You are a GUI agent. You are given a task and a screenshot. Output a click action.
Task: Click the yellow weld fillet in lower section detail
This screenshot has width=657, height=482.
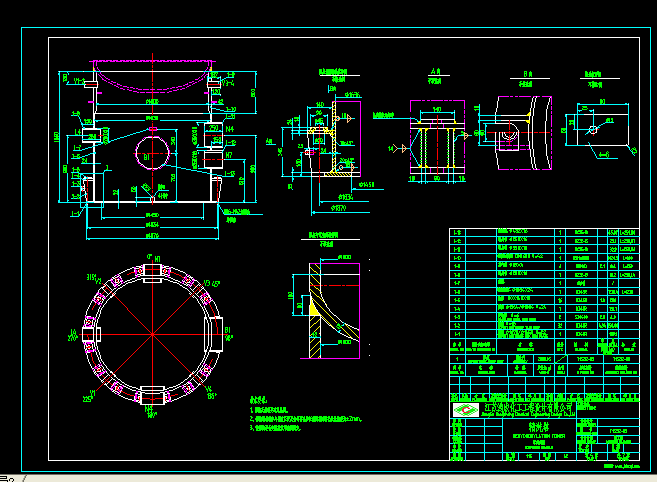click(x=313, y=309)
